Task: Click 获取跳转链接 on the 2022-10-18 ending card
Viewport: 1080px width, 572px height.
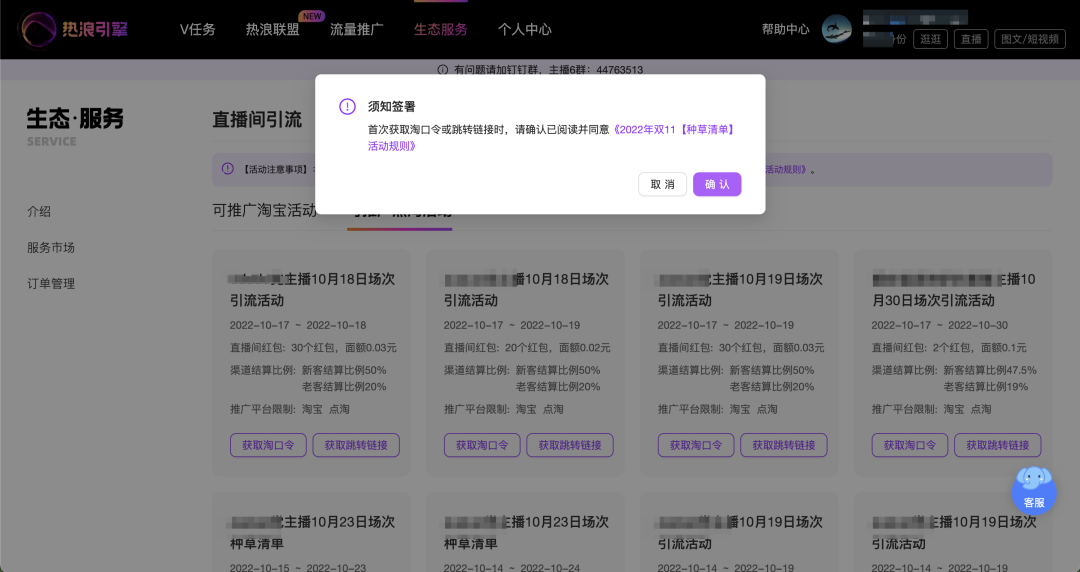Action: [356, 445]
